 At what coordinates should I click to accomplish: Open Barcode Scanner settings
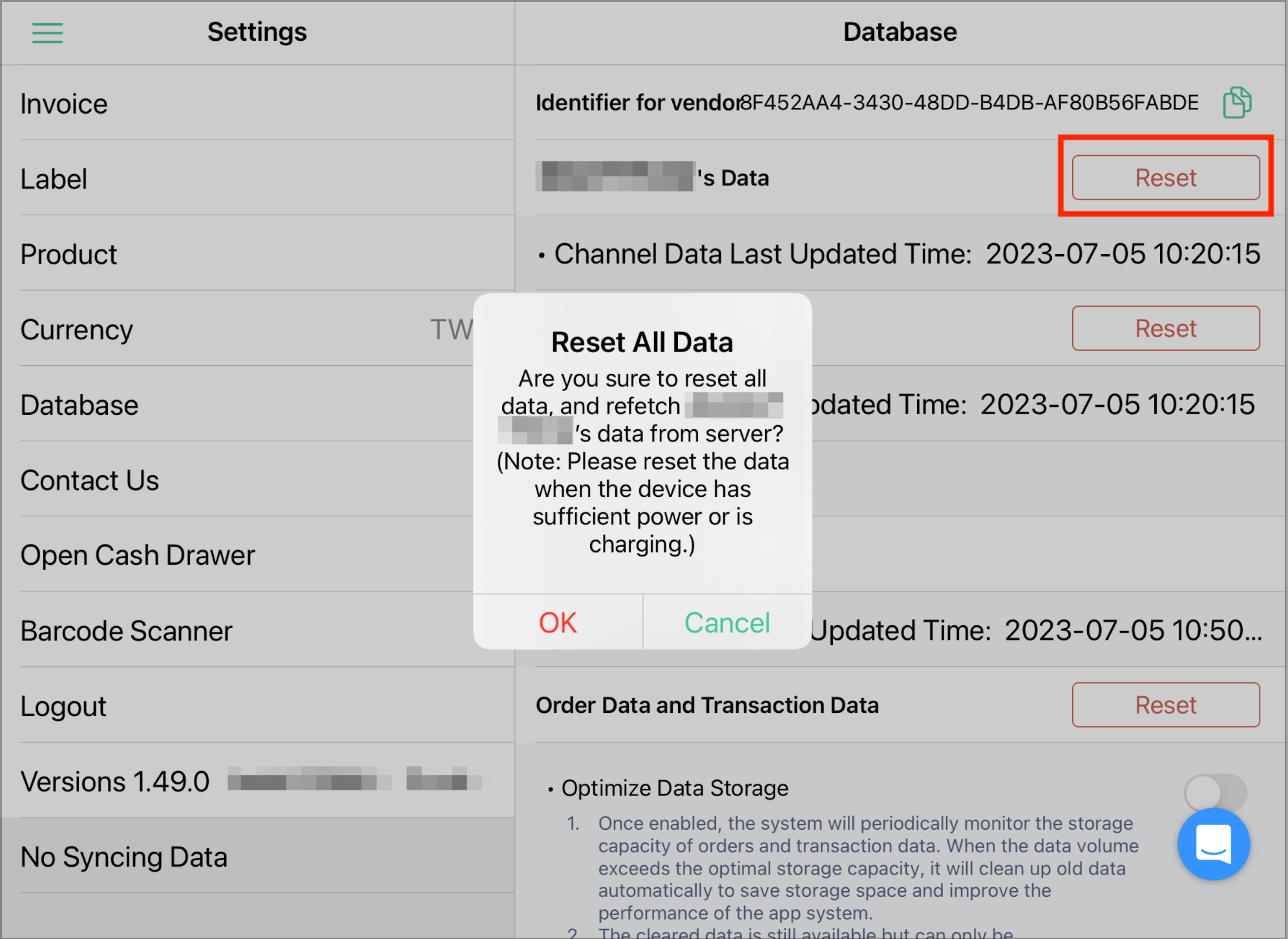(x=127, y=630)
